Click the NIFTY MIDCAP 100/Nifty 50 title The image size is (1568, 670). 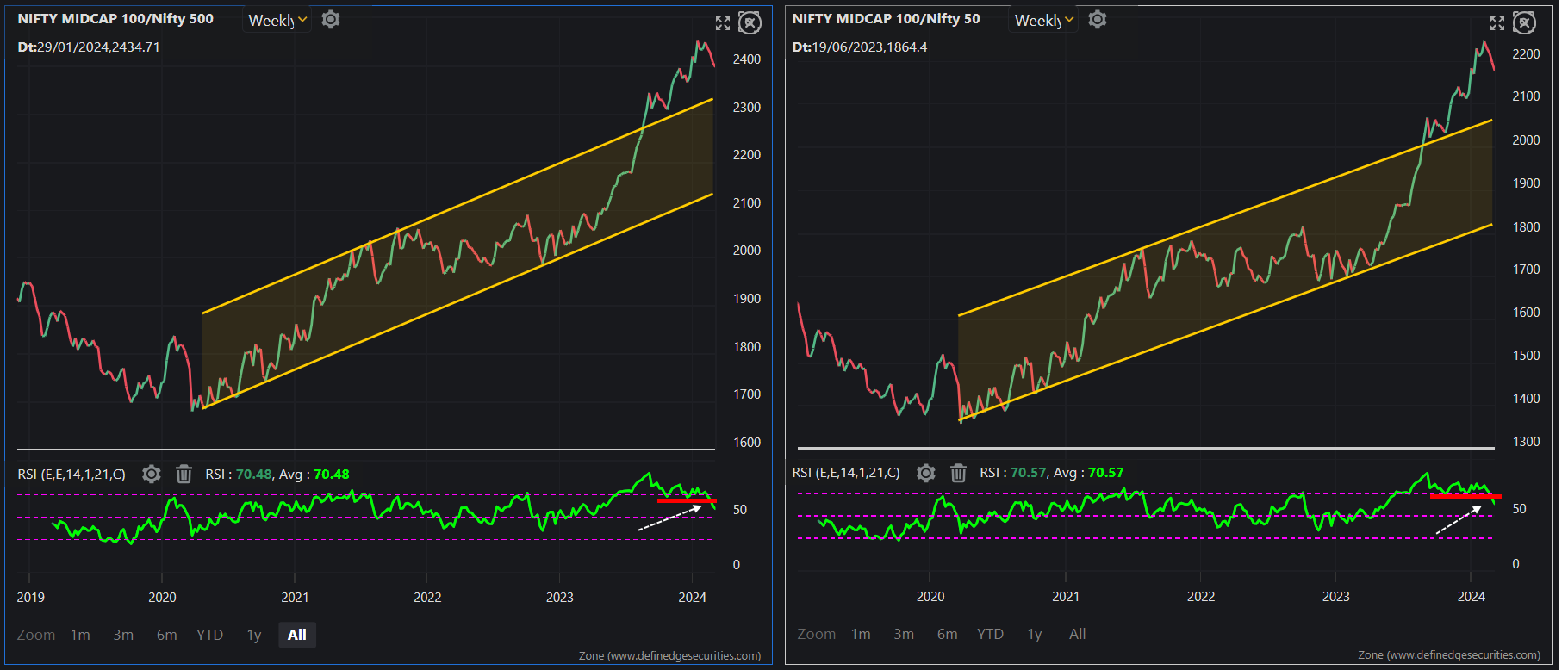[x=886, y=18]
